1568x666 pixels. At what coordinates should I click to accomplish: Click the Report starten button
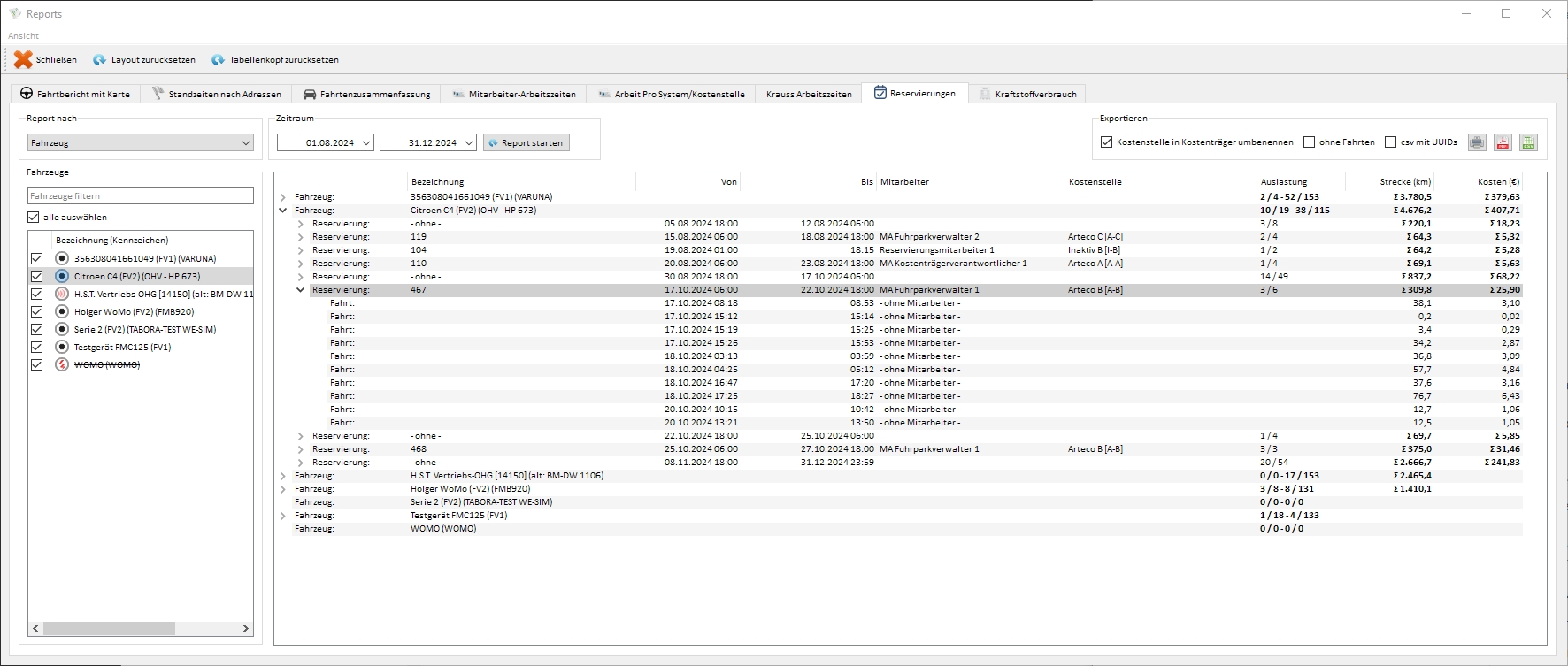point(526,142)
